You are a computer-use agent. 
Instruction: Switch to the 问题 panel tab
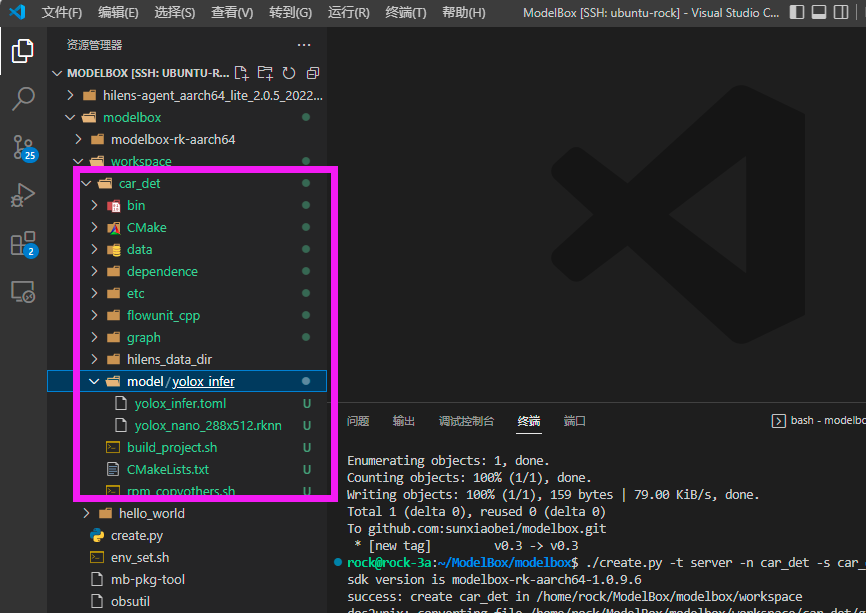(358, 421)
